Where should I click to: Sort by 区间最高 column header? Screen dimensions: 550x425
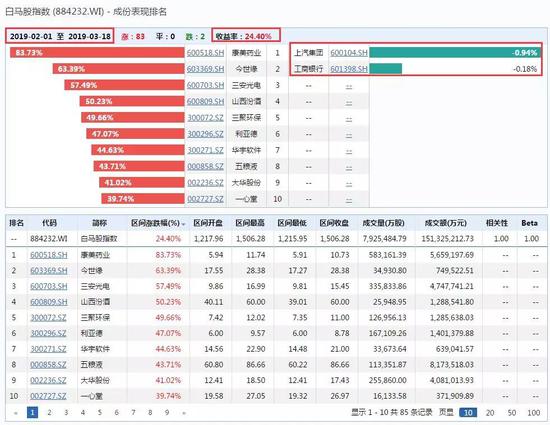click(x=250, y=223)
